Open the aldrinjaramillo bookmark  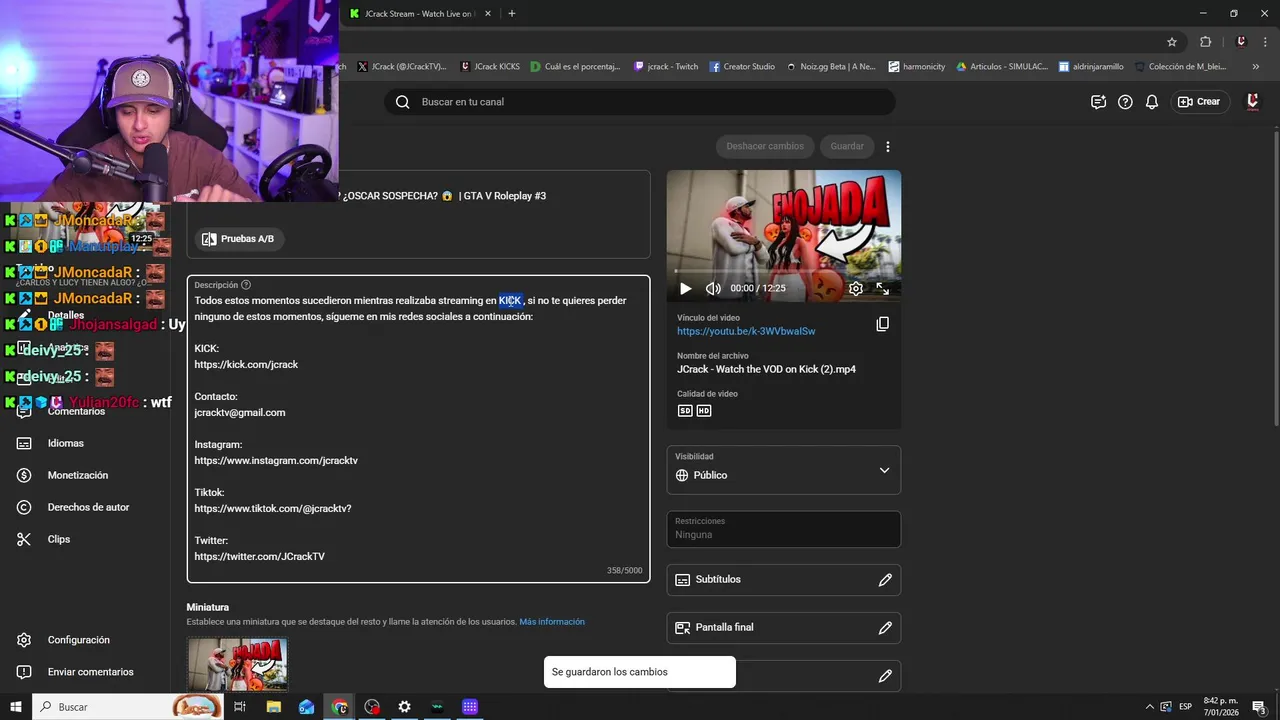1091,67
